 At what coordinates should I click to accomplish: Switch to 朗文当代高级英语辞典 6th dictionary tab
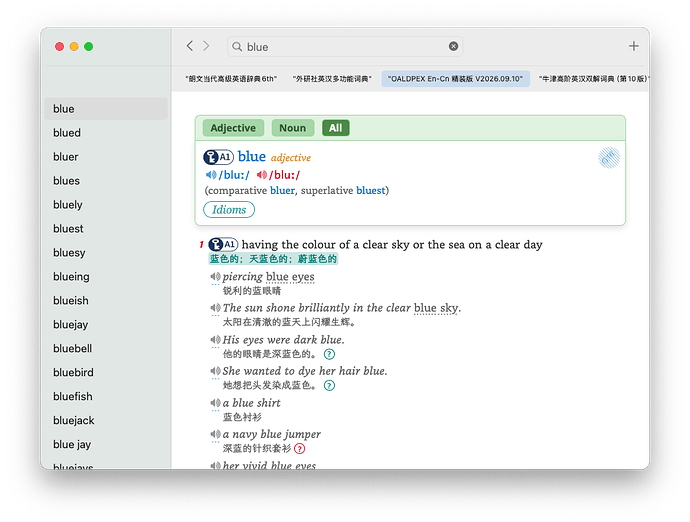pos(231,79)
